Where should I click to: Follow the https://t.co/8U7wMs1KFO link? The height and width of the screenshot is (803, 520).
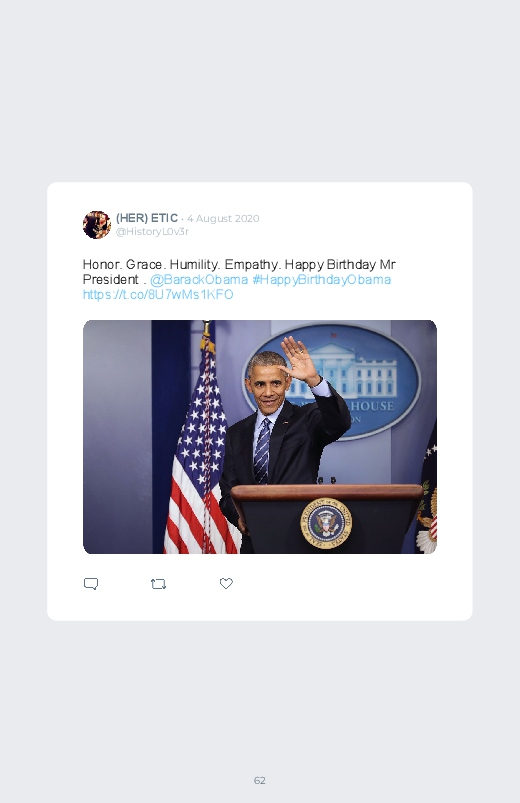point(158,294)
